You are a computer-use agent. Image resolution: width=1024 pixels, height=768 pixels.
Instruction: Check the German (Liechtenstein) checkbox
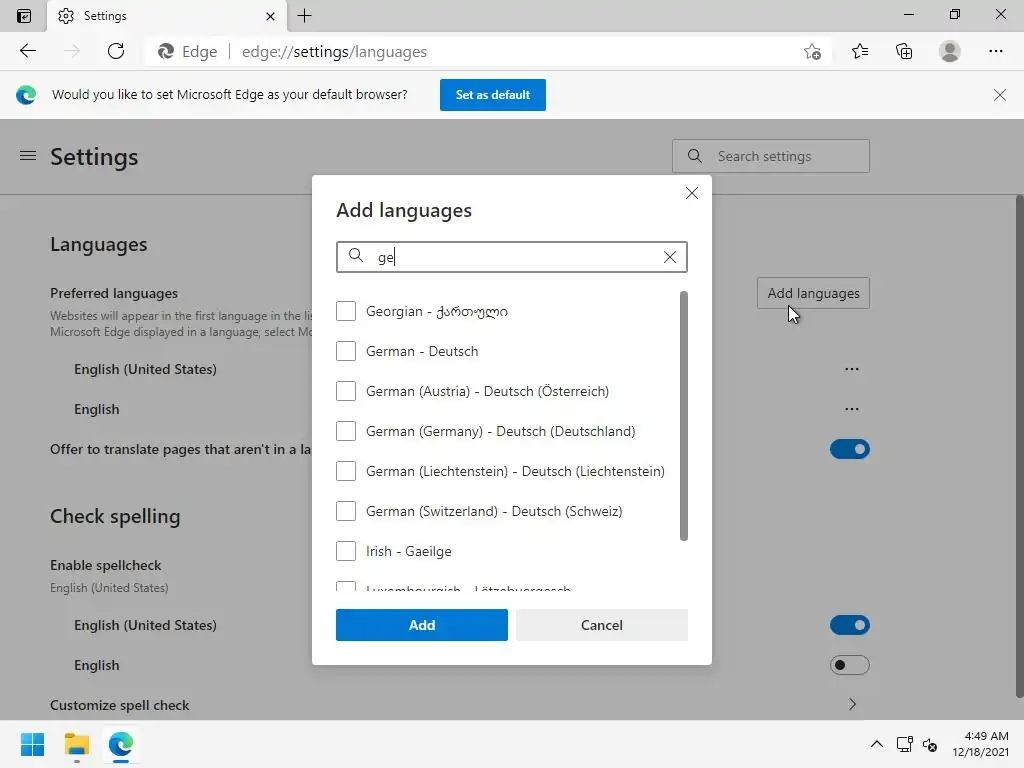point(345,471)
